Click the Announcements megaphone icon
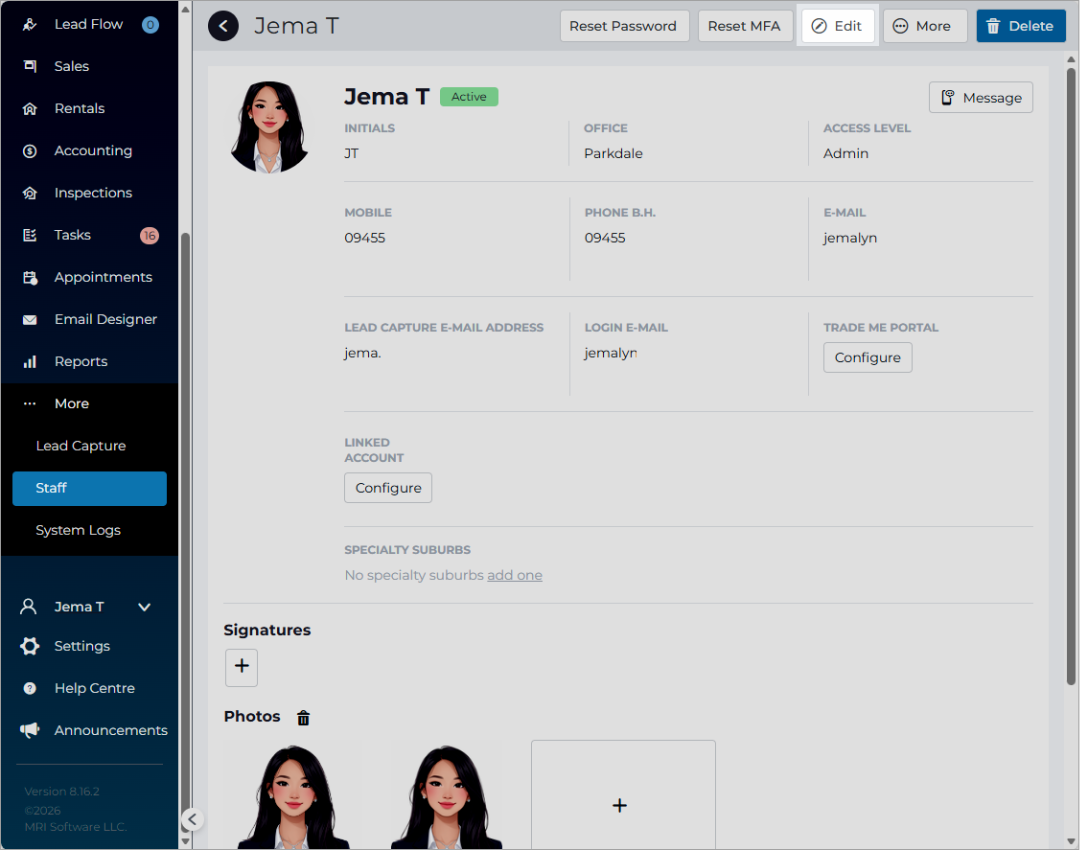The height and width of the screenshot is (850, 1080). [30, 730]
